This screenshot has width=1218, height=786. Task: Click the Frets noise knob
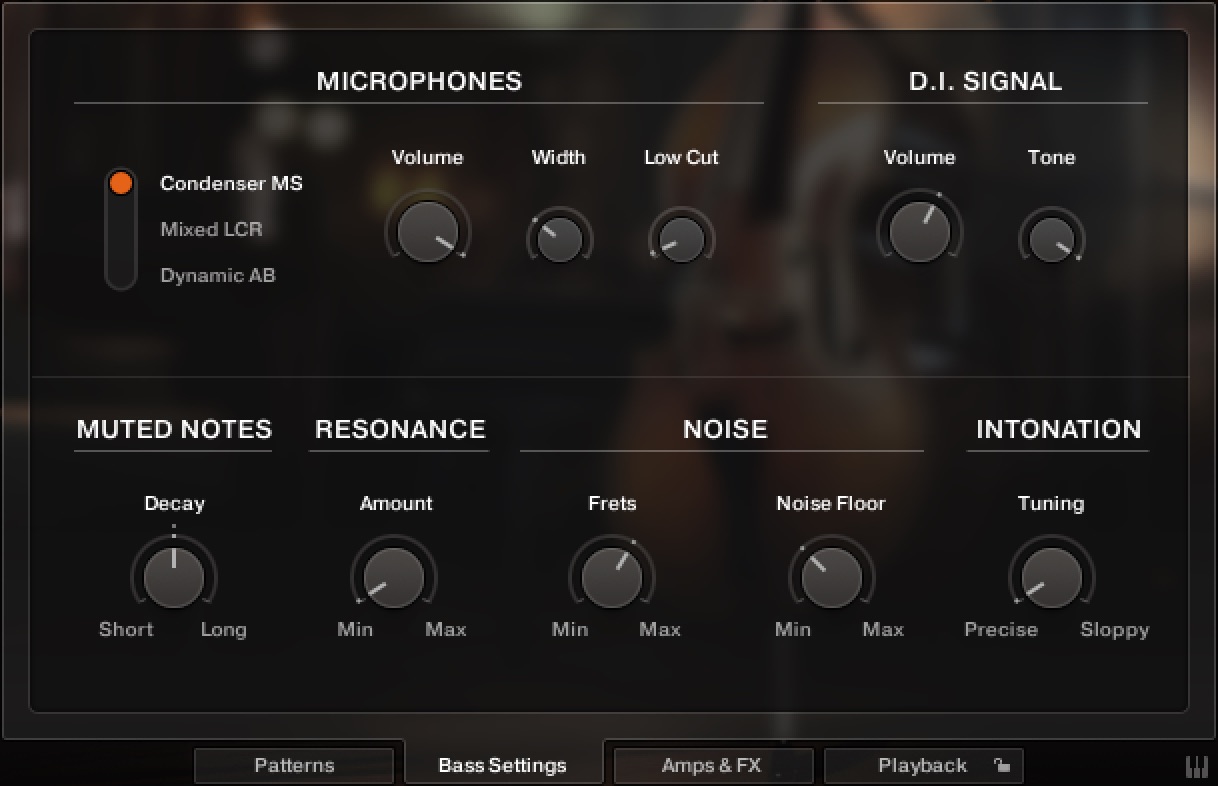(613, 577)
